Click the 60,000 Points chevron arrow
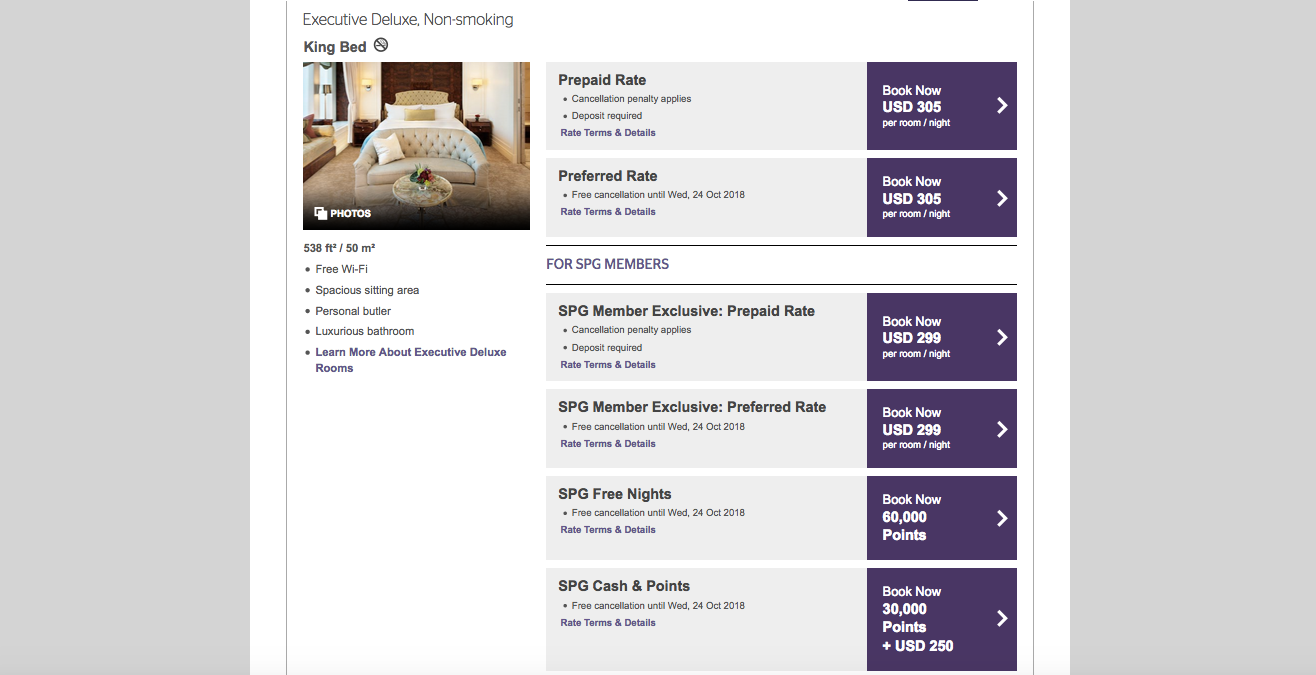The width and height of the screenshot is (1316, 675). (1002, 518)
